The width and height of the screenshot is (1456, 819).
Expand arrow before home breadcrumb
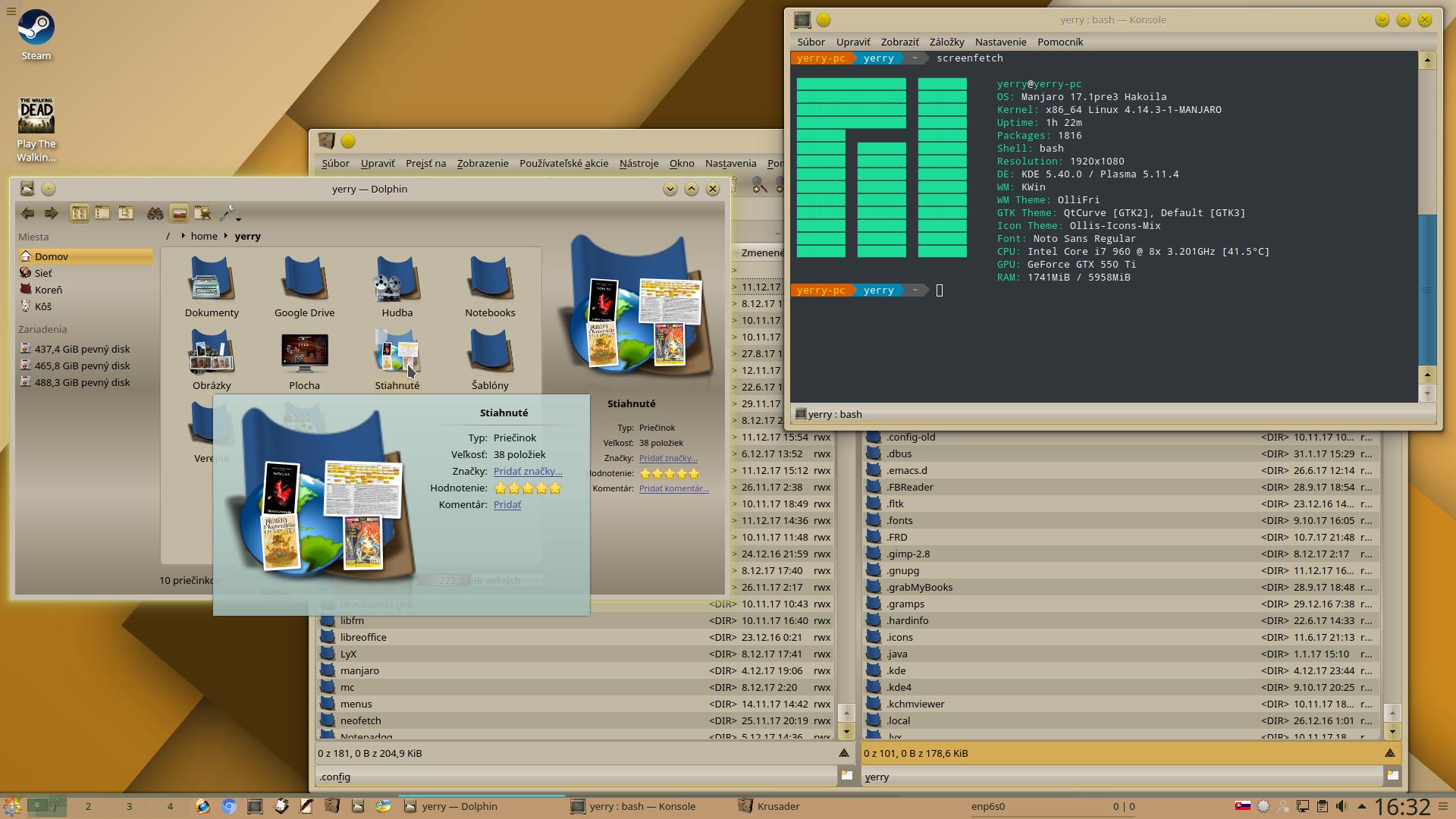point(183,236)
